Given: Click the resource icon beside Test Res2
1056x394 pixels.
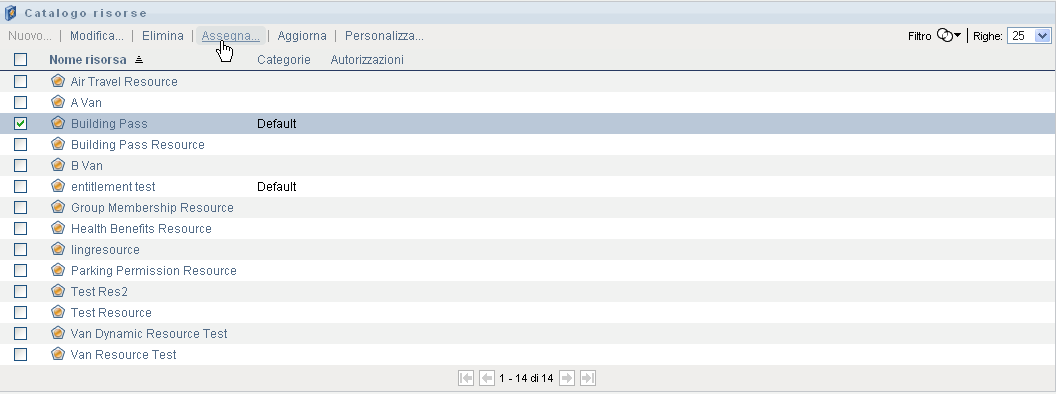Looking at the screenshot, I should point(59,291).
